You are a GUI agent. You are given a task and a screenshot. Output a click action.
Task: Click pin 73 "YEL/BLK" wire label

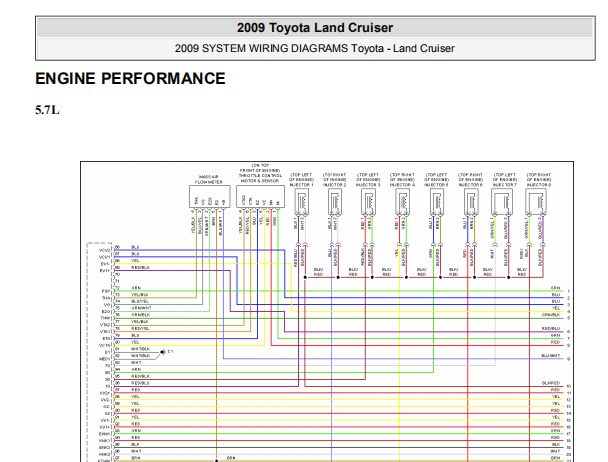point(140,295)
